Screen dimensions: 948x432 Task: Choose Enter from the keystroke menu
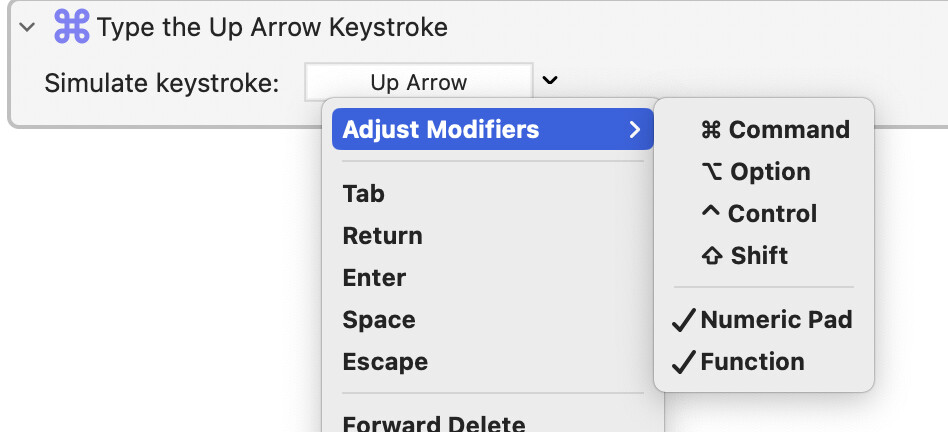click(x=375, y=278)
